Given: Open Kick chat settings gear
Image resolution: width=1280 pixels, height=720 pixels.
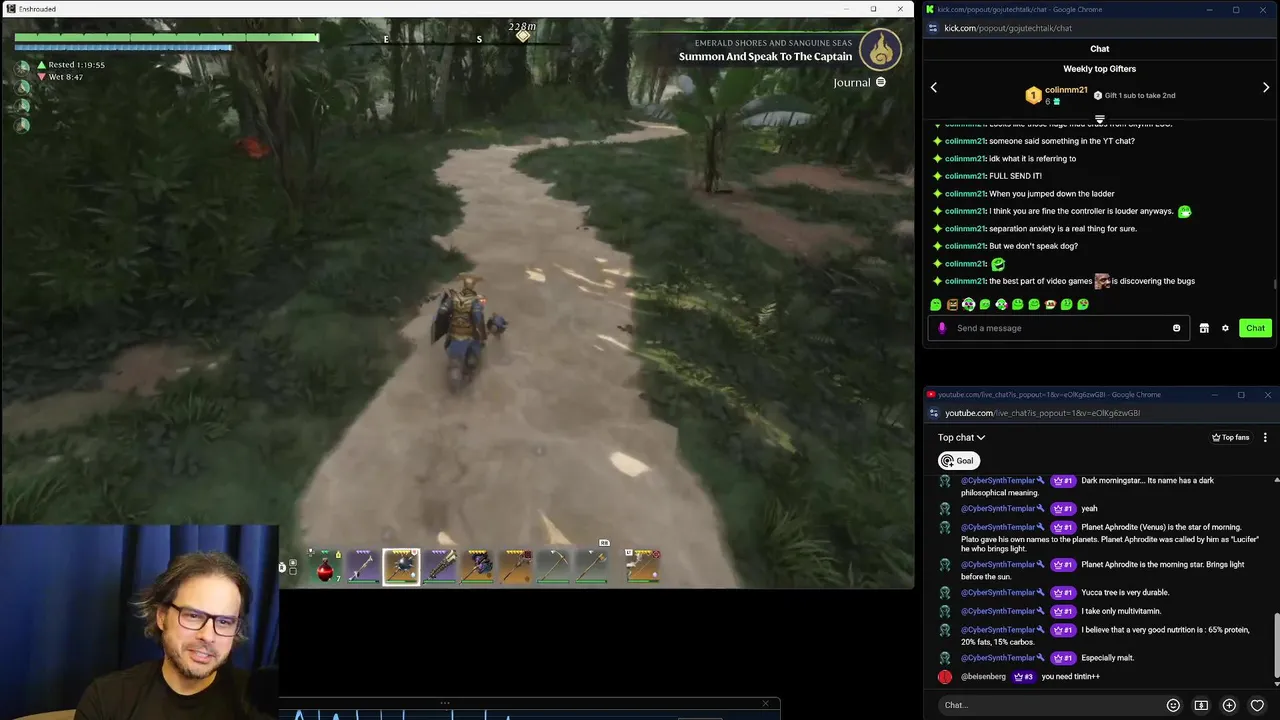Looking at the screenshot, I should point(1225,328).
